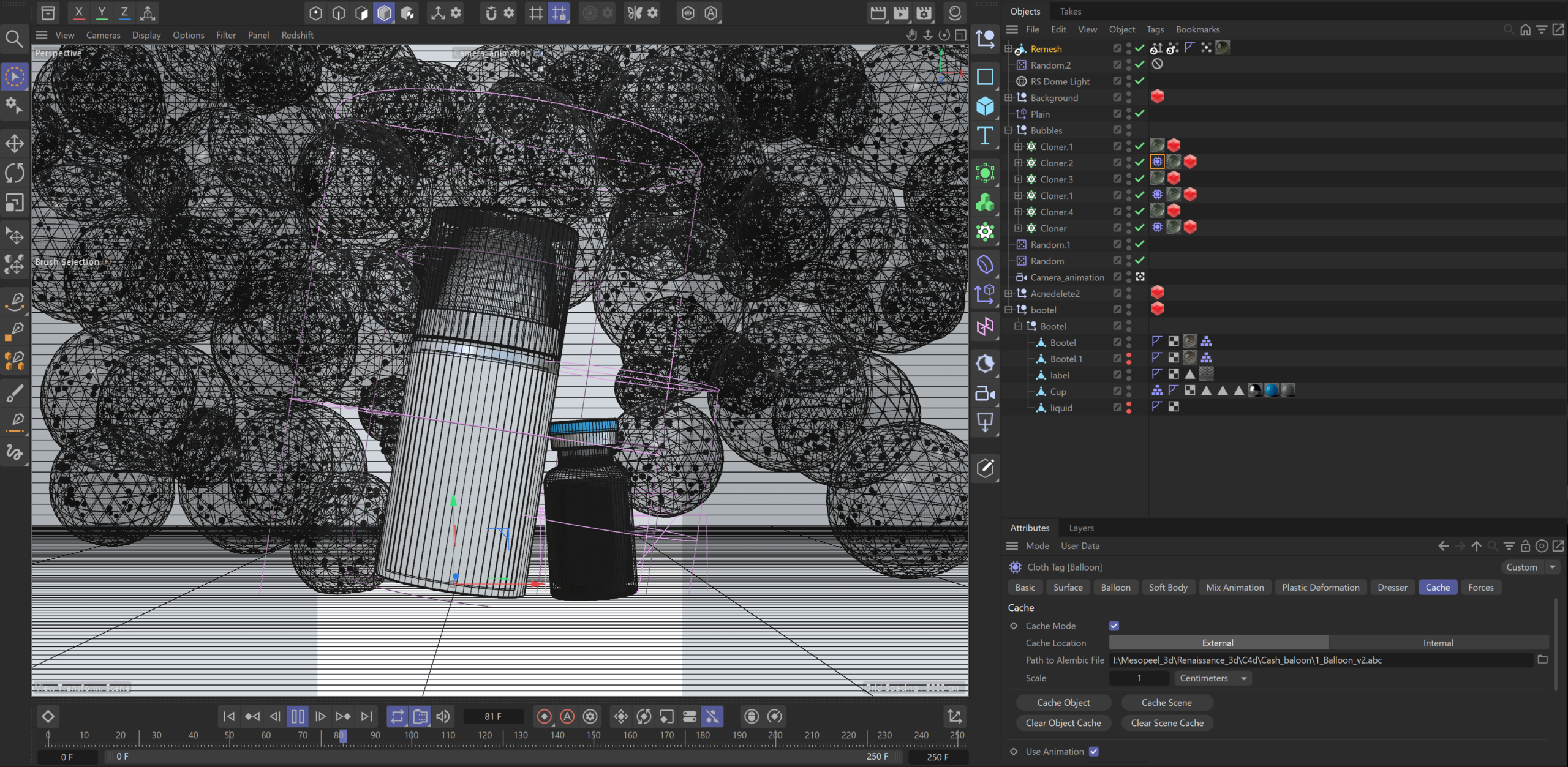Screen dimensions: 1568x767
Task: Click the Cube primitive icon
Action: click(985, 107)
